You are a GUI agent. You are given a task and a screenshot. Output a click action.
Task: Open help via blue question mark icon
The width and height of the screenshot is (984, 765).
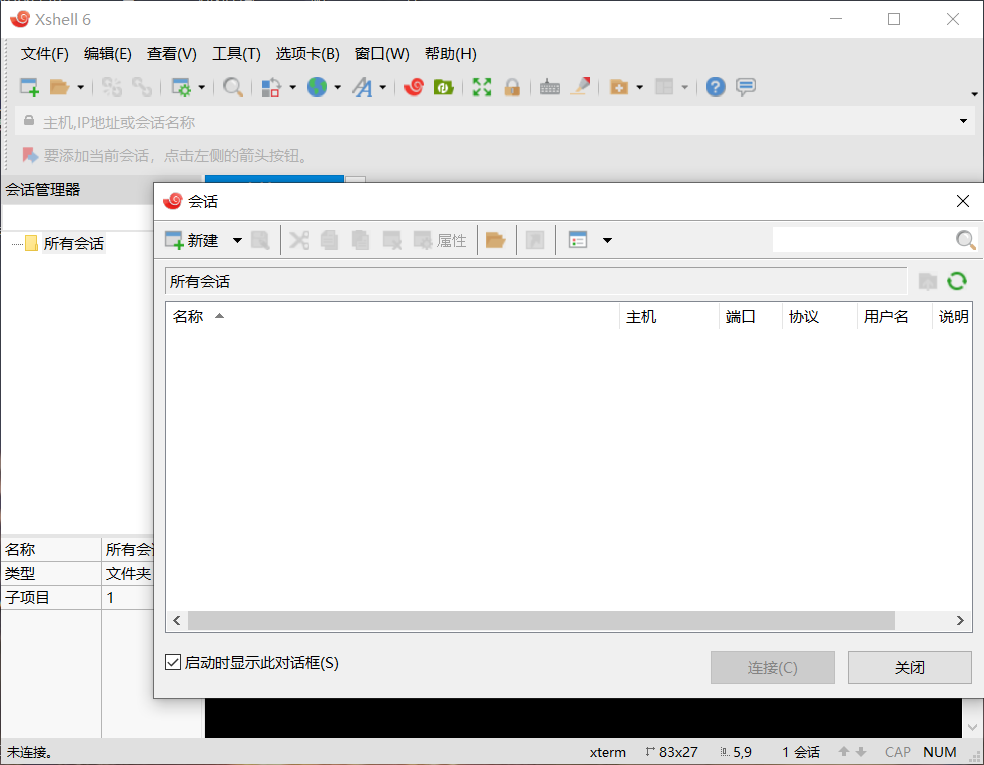pos(715,87)
